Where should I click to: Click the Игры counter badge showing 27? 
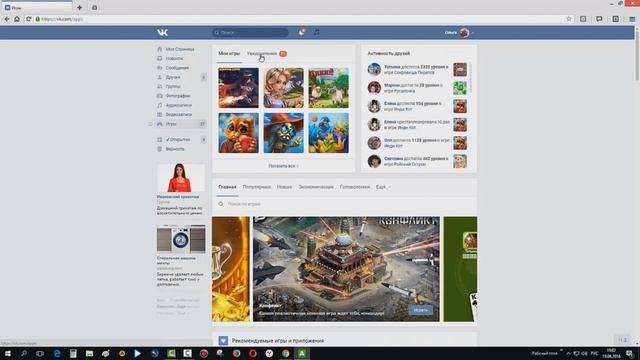point(202,124)
